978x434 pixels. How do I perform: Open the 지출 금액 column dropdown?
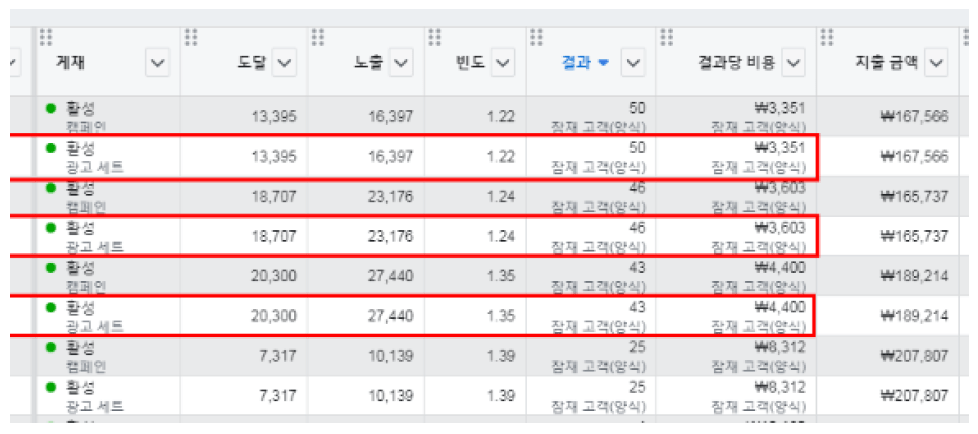935,64
